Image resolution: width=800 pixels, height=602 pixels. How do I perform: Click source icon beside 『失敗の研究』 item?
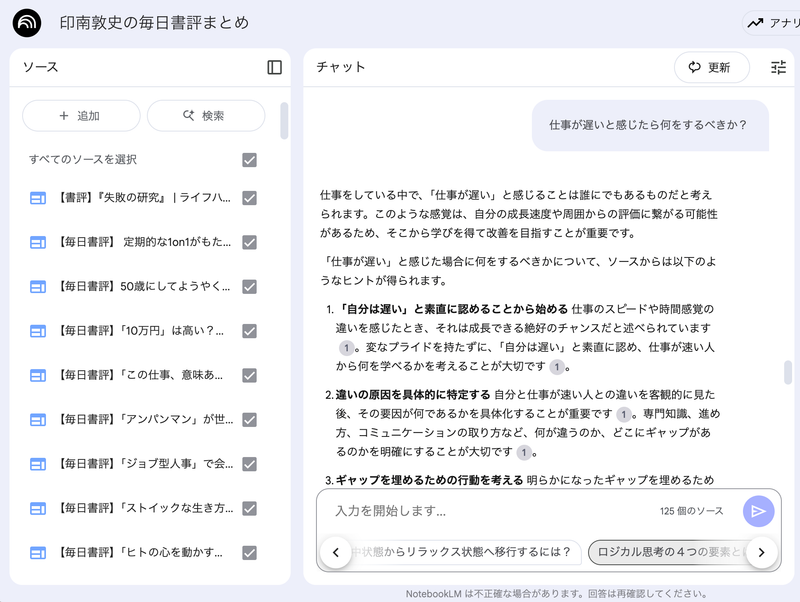(38, 198)
